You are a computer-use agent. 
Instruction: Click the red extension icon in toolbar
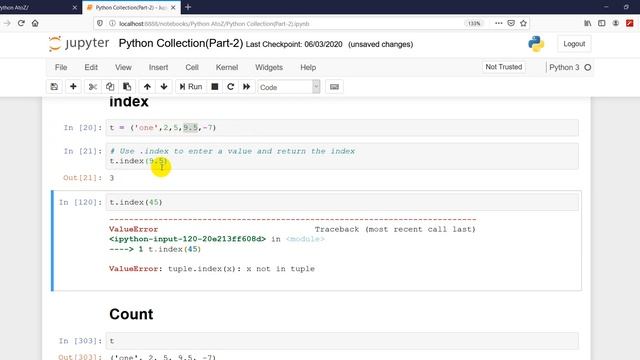(x=629, y=23)
